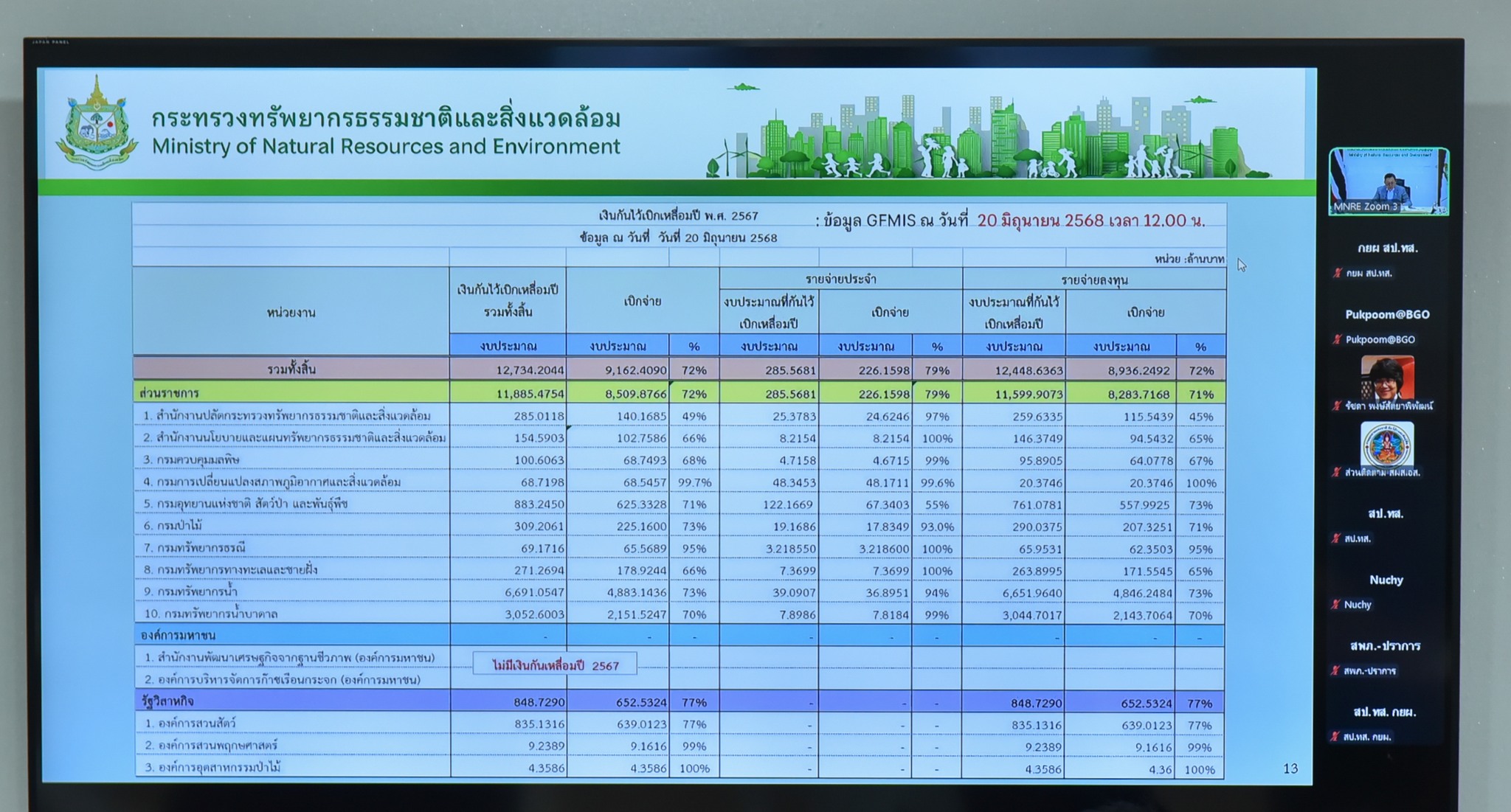Click the องค์การมหาชน blue section row

[679, 635]
